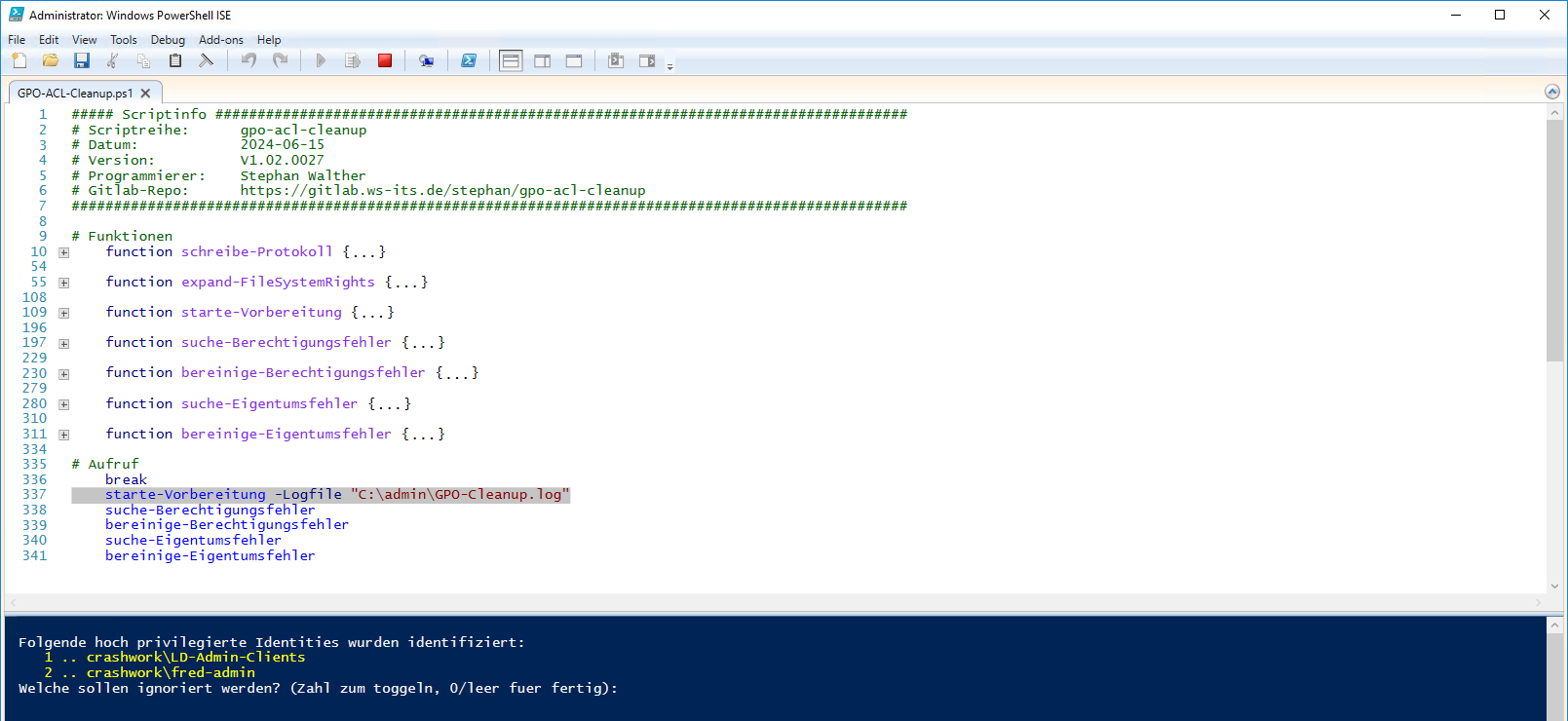Click the date 2024-06-15 in line 3

pyautogui.click(x=283, y=145)
